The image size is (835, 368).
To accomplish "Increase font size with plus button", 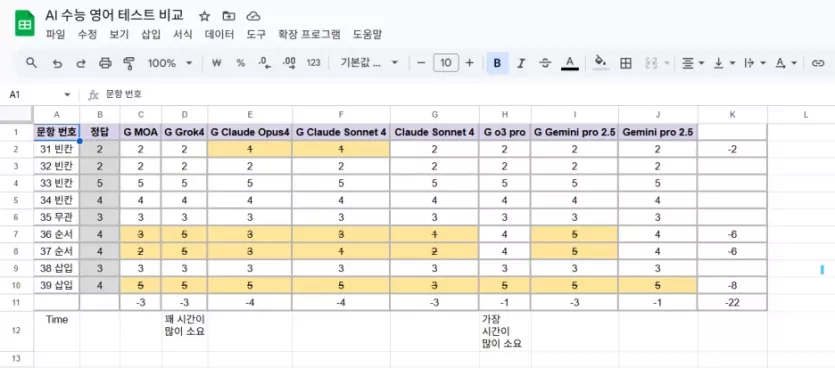I will tap(469, 63).
